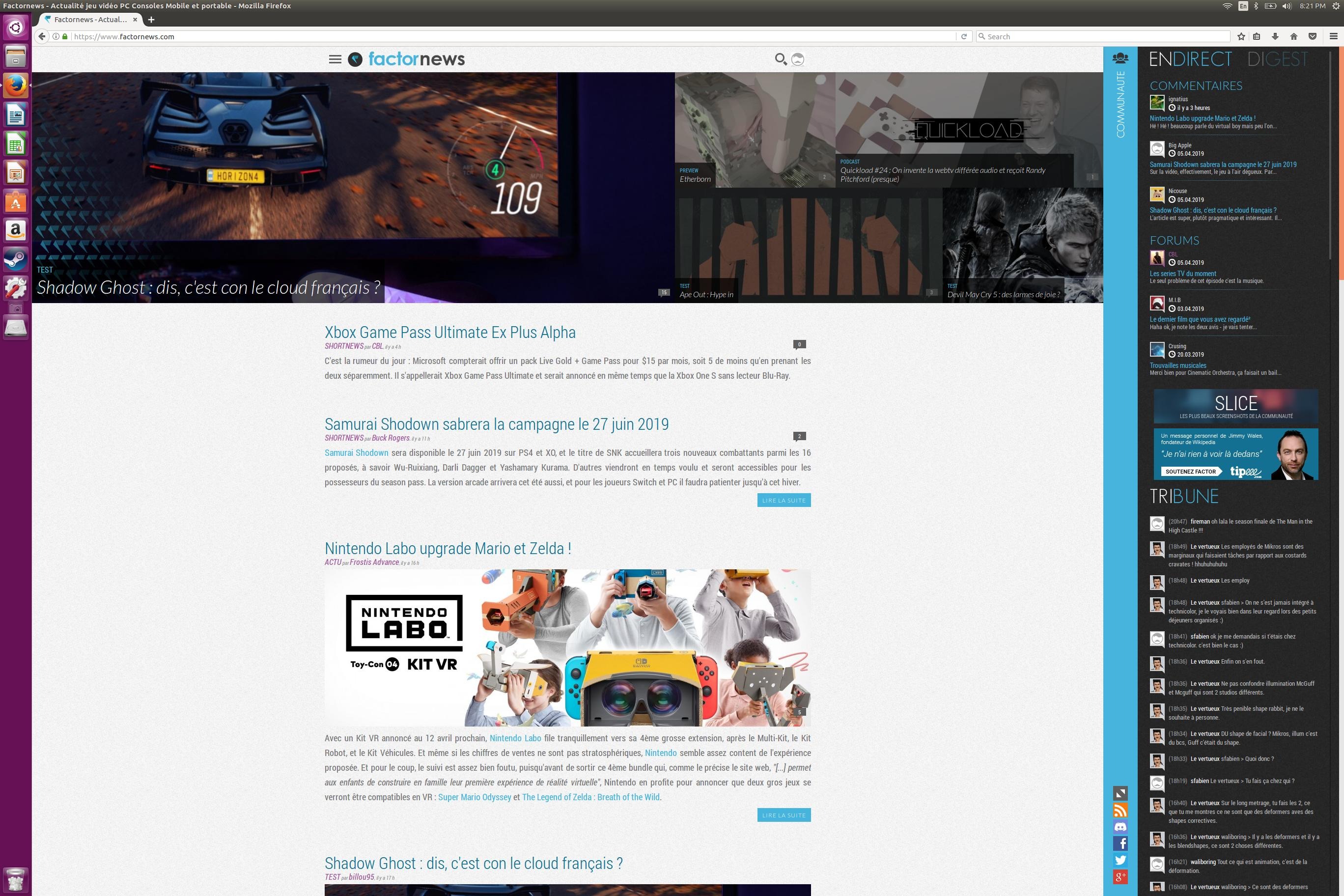This screenshot has height=896, width=1344.
Task: Open Nintendo Labo upgrade Mario et Zelda headline
Action: (x=448, y=549)
